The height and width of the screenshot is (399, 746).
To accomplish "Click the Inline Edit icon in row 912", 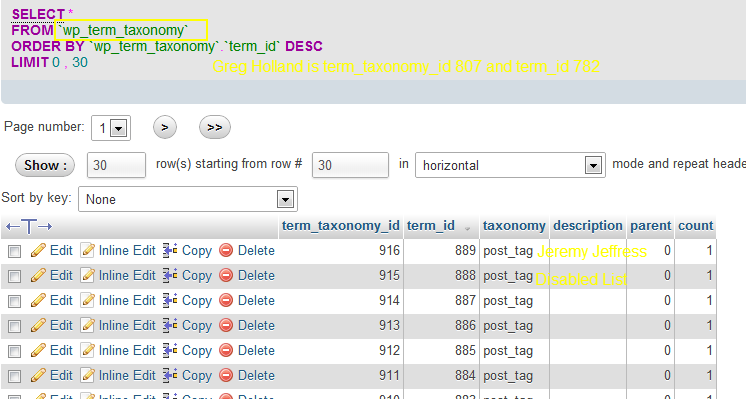I will pyautogui.click(x=88, y=350).
